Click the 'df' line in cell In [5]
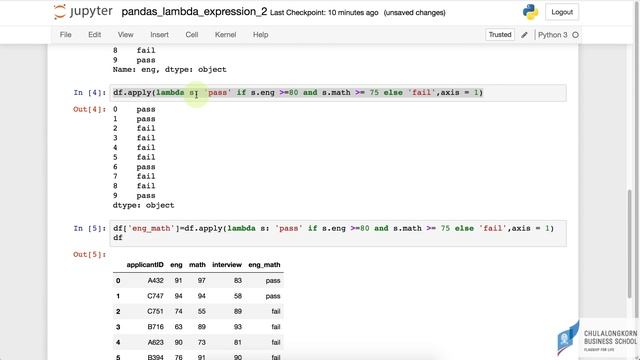Screen dimensions: 640x360 tap(118, 238)
